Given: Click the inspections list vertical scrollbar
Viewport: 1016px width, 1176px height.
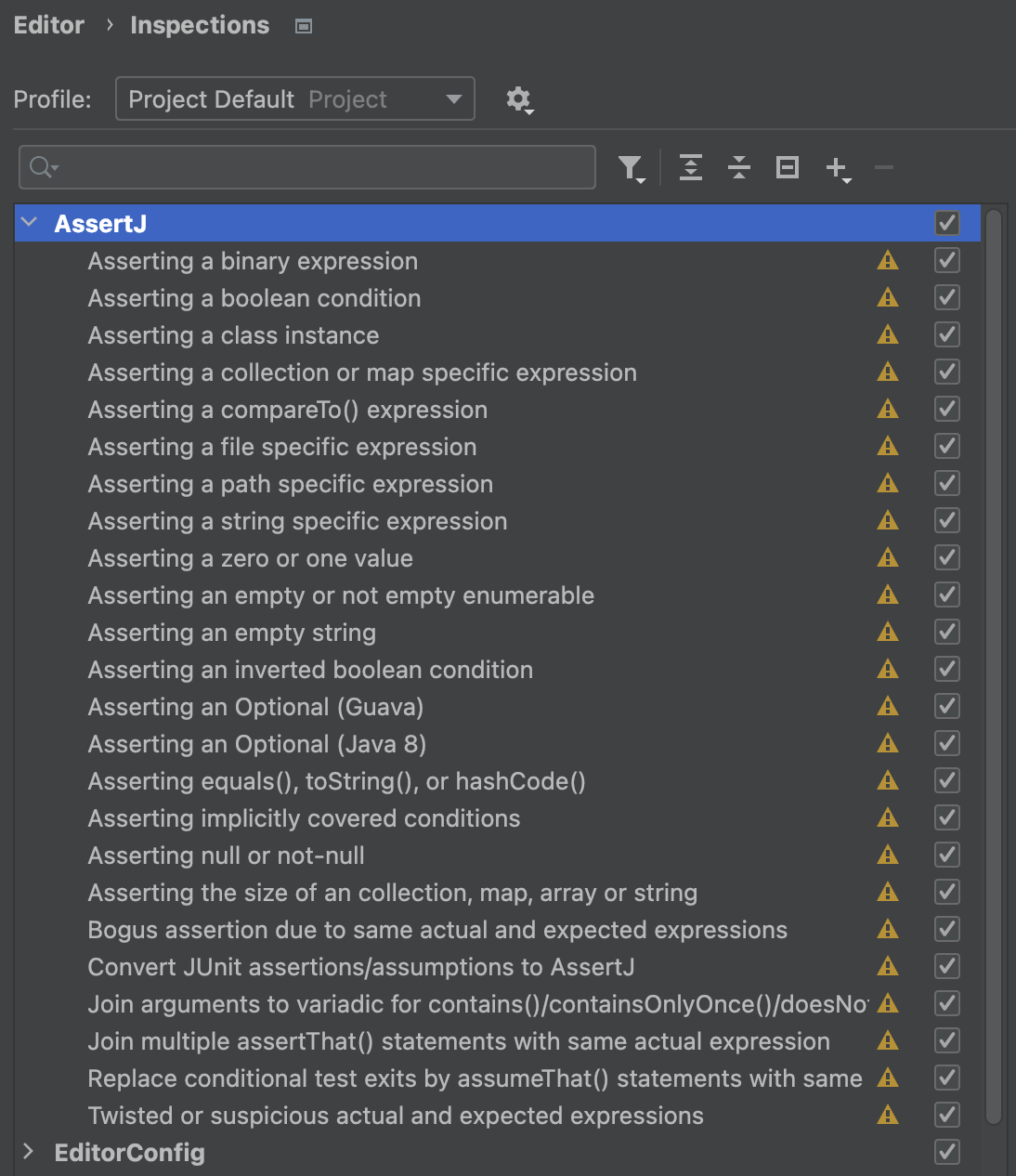Looking at the screenshot, I should 993,650.
